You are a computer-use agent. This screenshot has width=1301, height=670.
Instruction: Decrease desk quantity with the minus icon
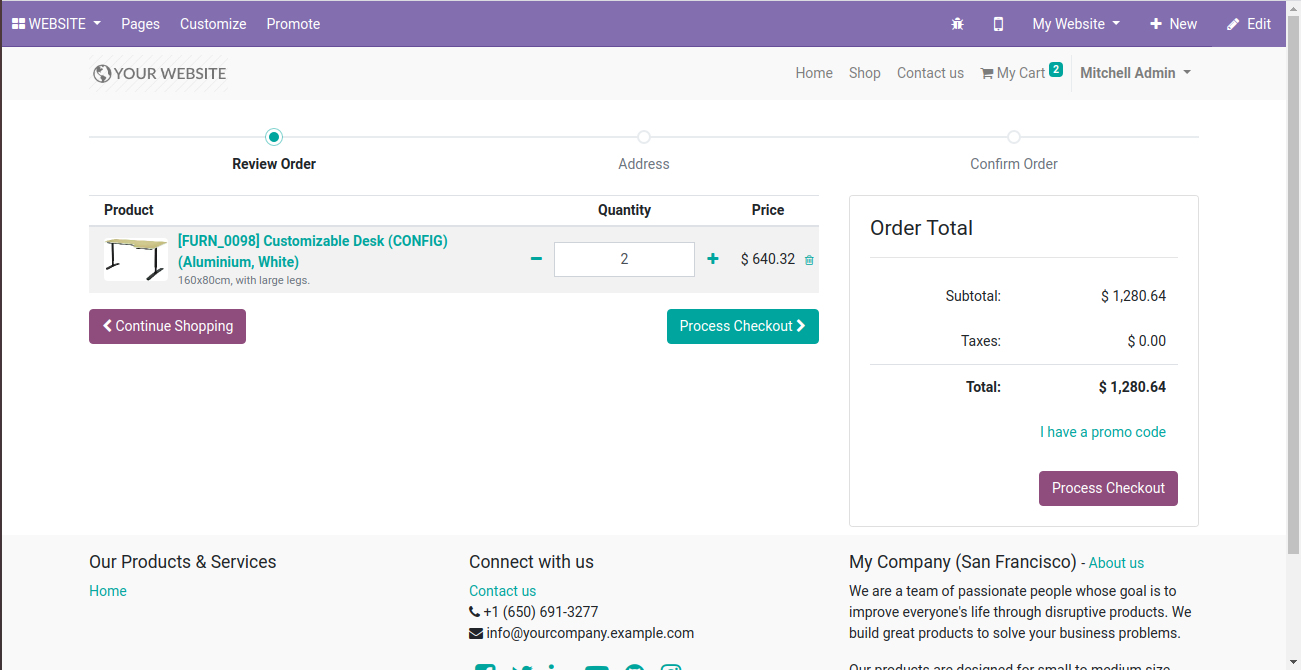(536, 259)
